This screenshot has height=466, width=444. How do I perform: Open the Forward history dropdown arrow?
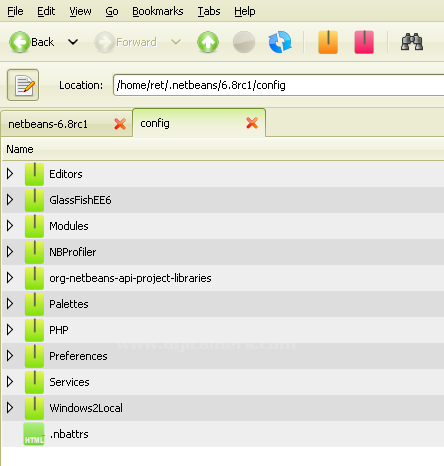coord(176,42)
